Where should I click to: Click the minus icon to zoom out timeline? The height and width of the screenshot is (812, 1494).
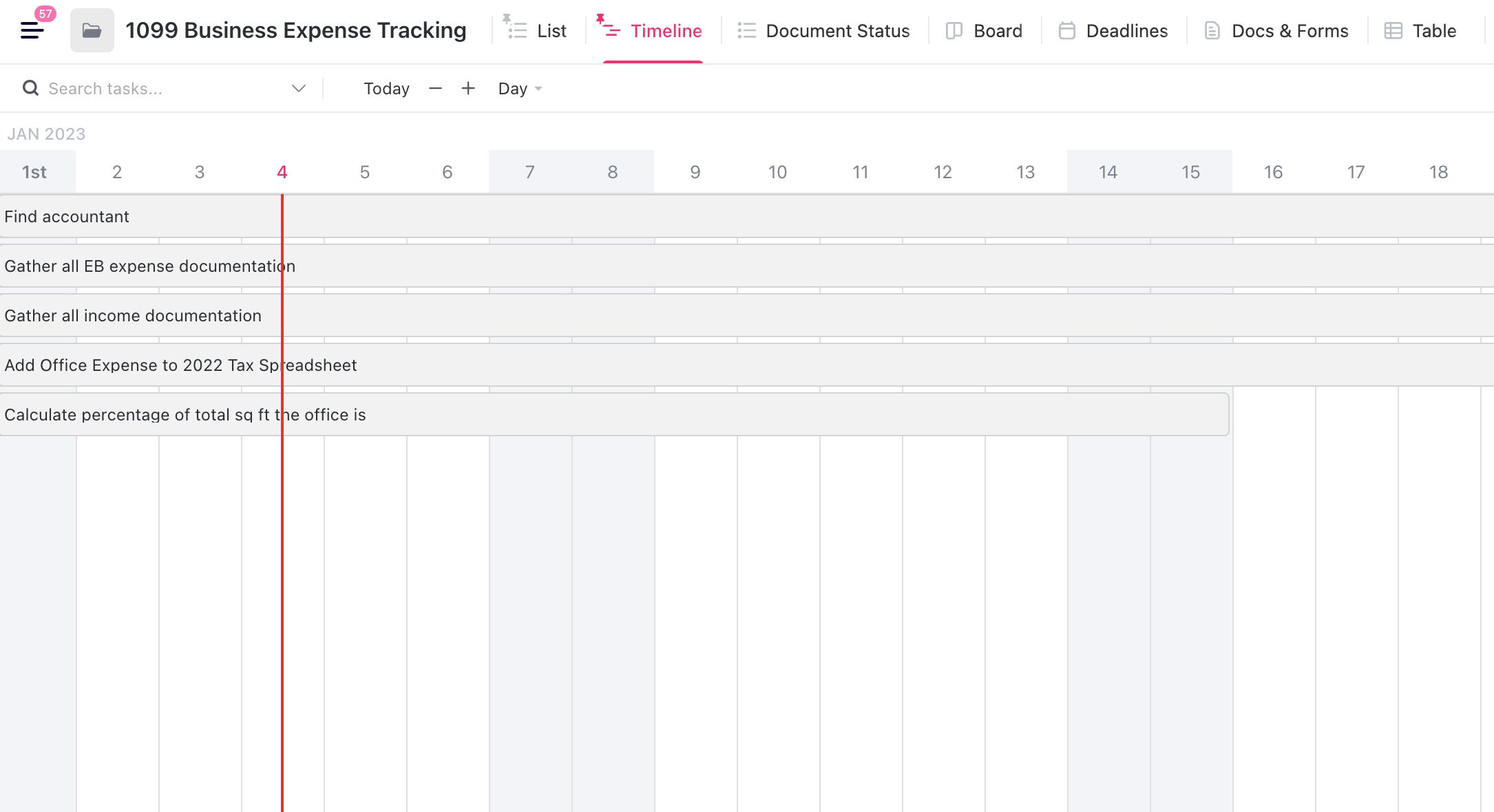pyautogui.click(x=435, y=88)
